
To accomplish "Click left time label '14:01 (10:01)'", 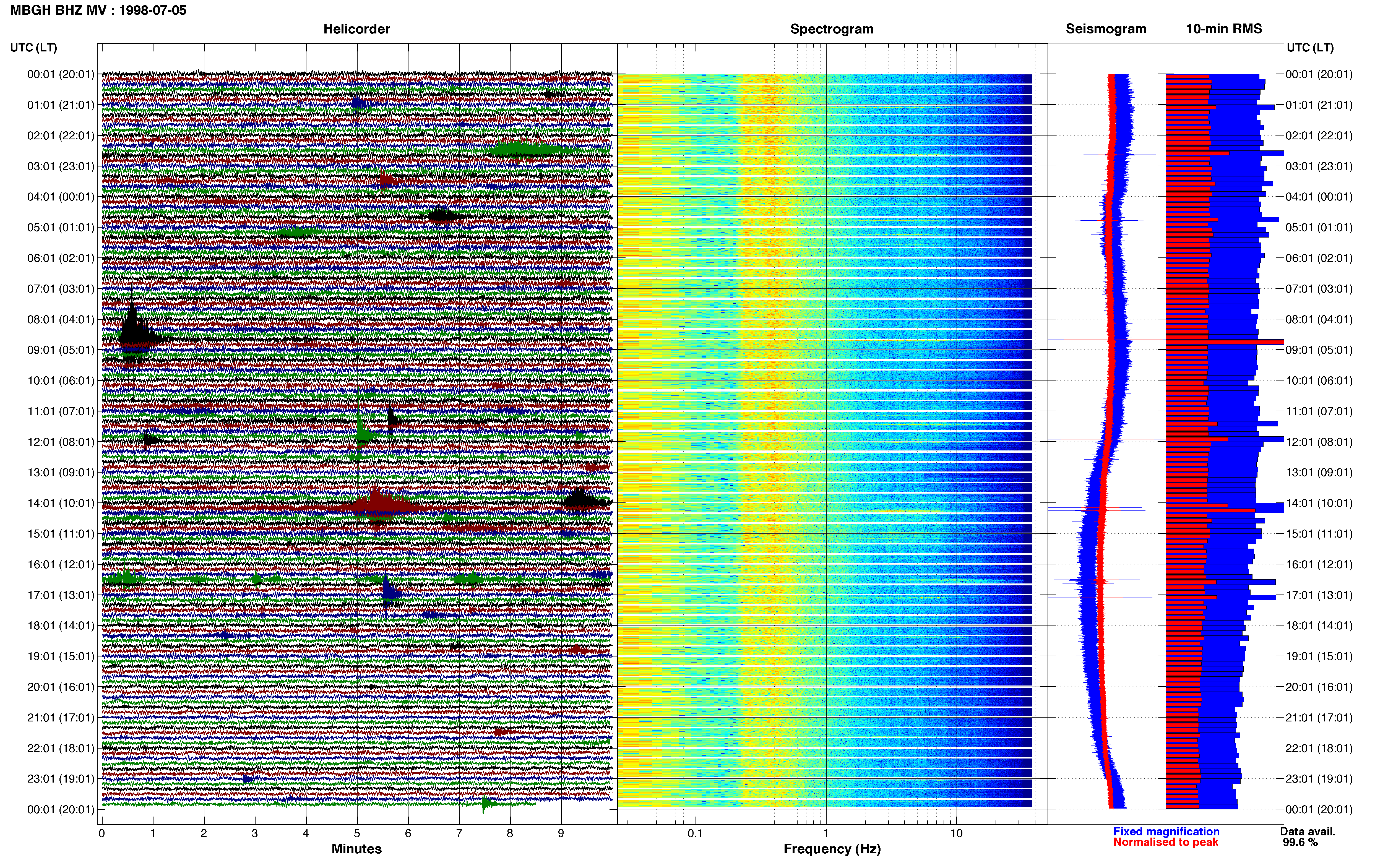I will tap(60, 503).
